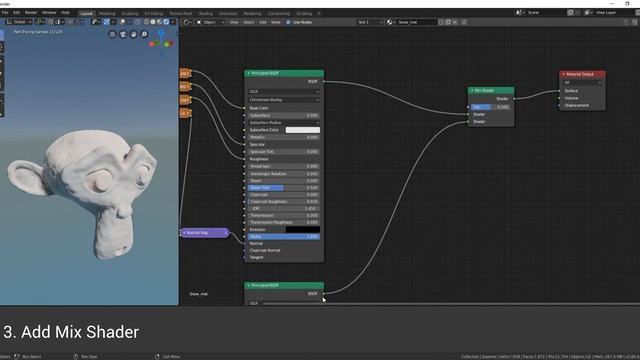Click the pin material icon
The width and height of the screenshot is (640, 360).
[464, 22]
